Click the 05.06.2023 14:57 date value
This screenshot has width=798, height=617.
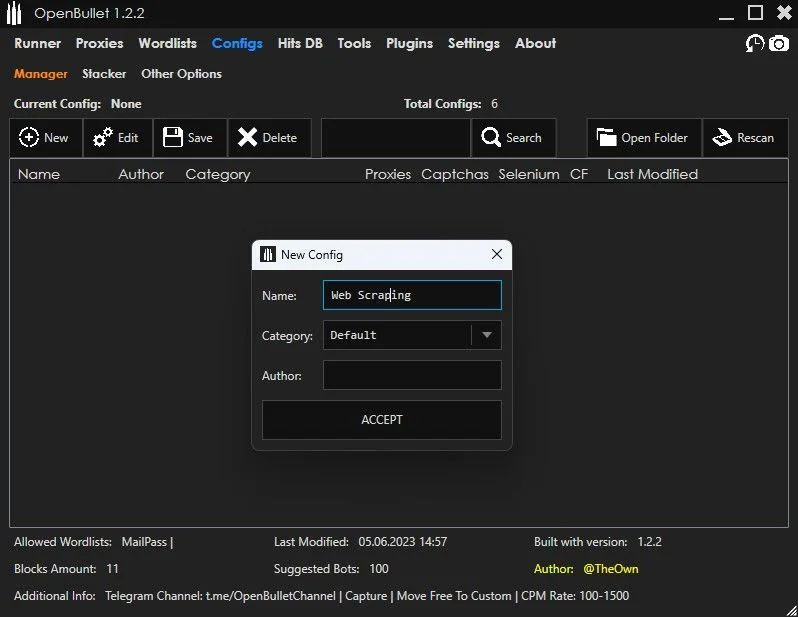coord(403,542)
